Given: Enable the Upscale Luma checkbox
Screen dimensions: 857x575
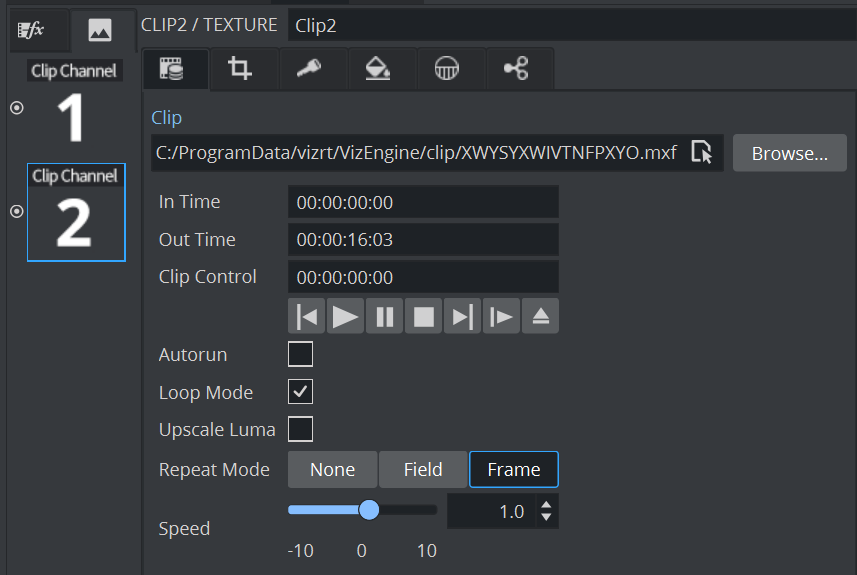Looking at the screenshot, I should [x=300, y=429].
